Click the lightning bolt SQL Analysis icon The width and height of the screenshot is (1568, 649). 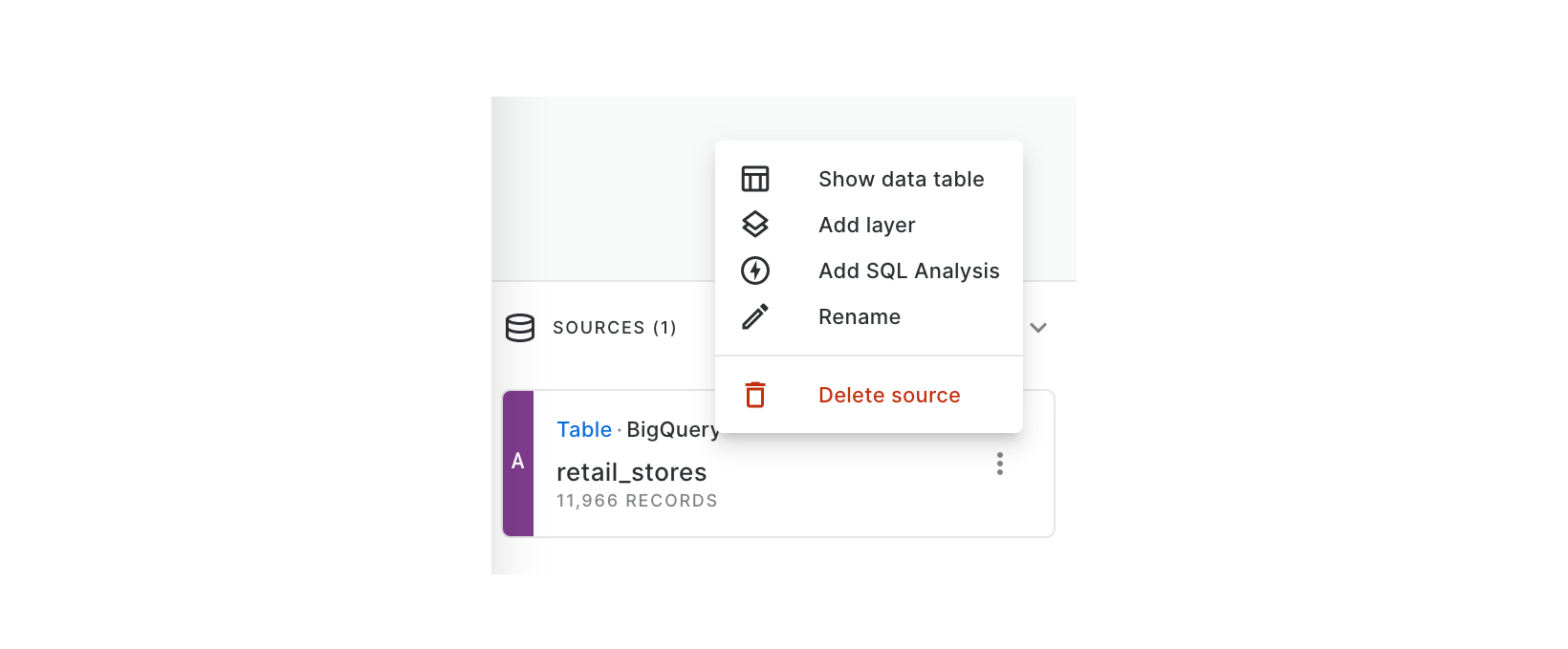[755, 270]
